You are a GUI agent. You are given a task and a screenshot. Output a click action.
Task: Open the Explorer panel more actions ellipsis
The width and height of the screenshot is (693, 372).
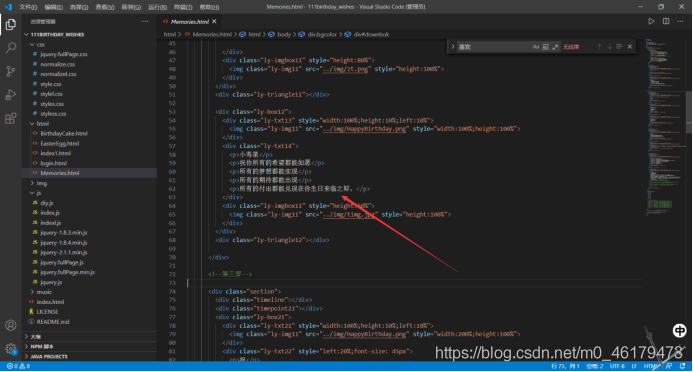point(145,21)
